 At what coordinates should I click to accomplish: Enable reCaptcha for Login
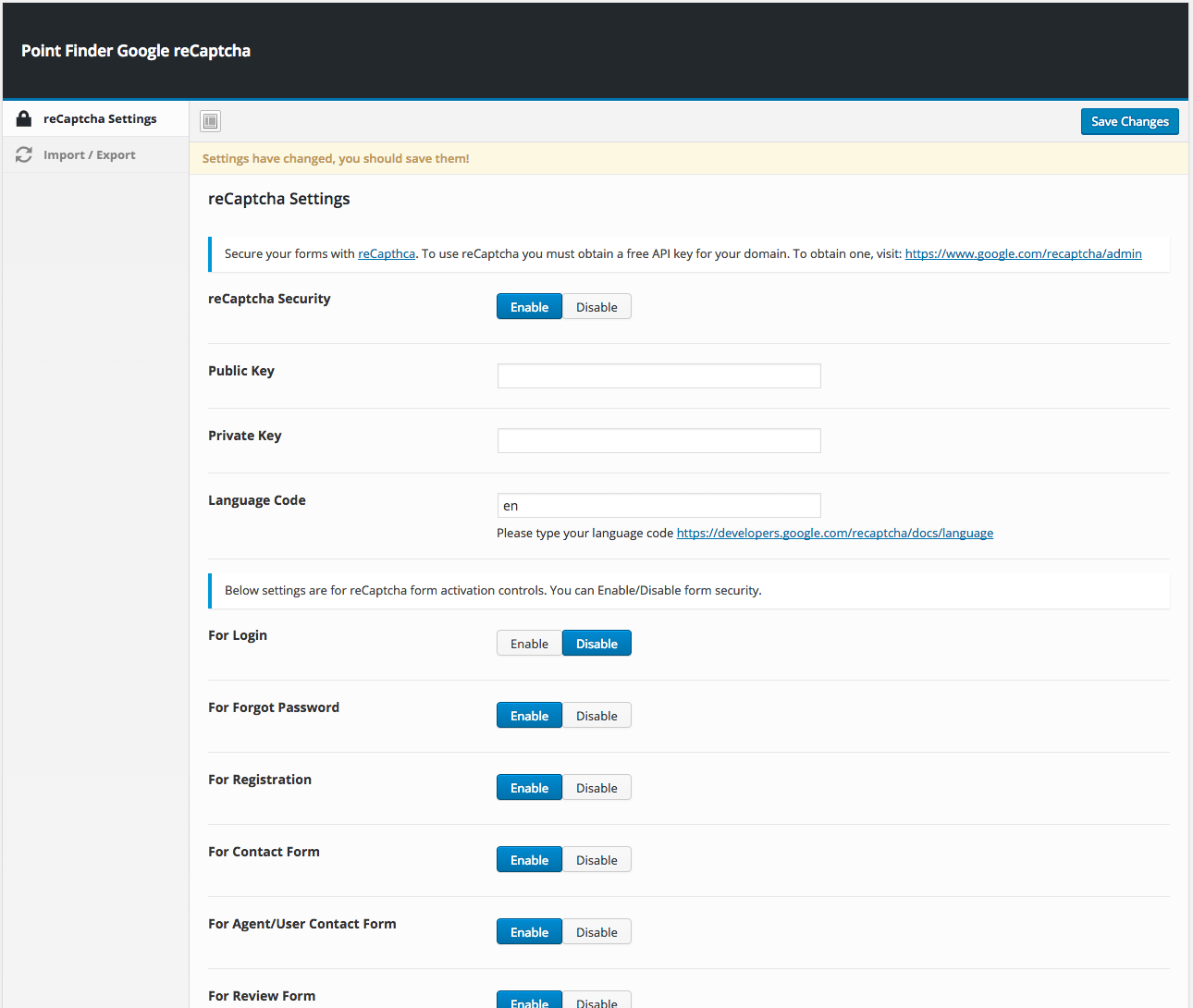click(529, 644)
